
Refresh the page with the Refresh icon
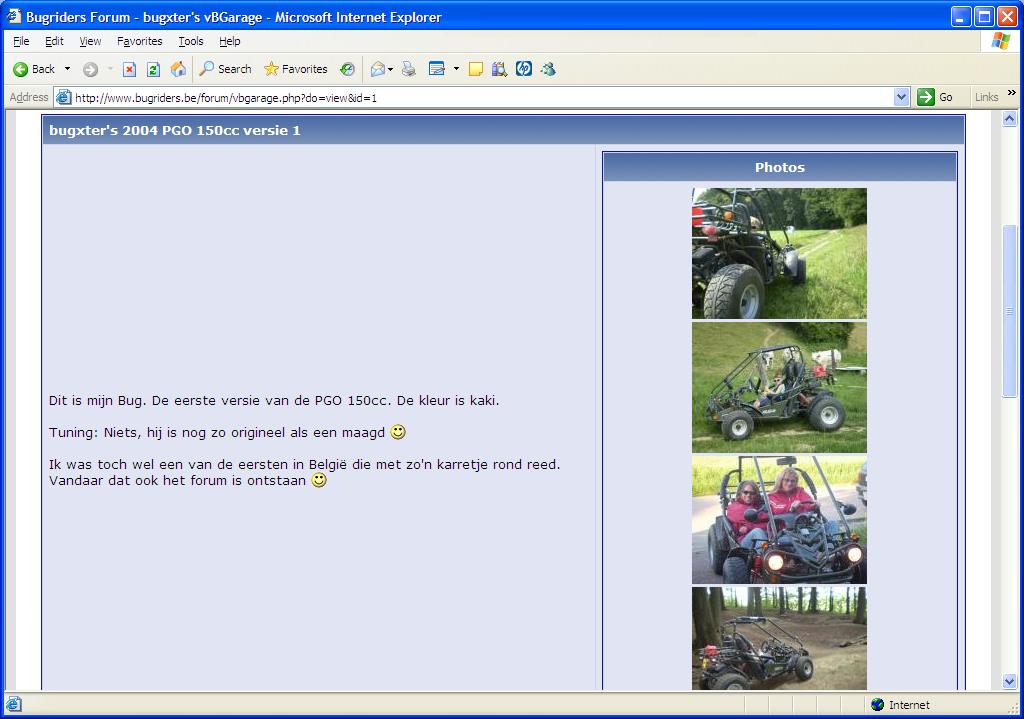[x=153, y=69]
